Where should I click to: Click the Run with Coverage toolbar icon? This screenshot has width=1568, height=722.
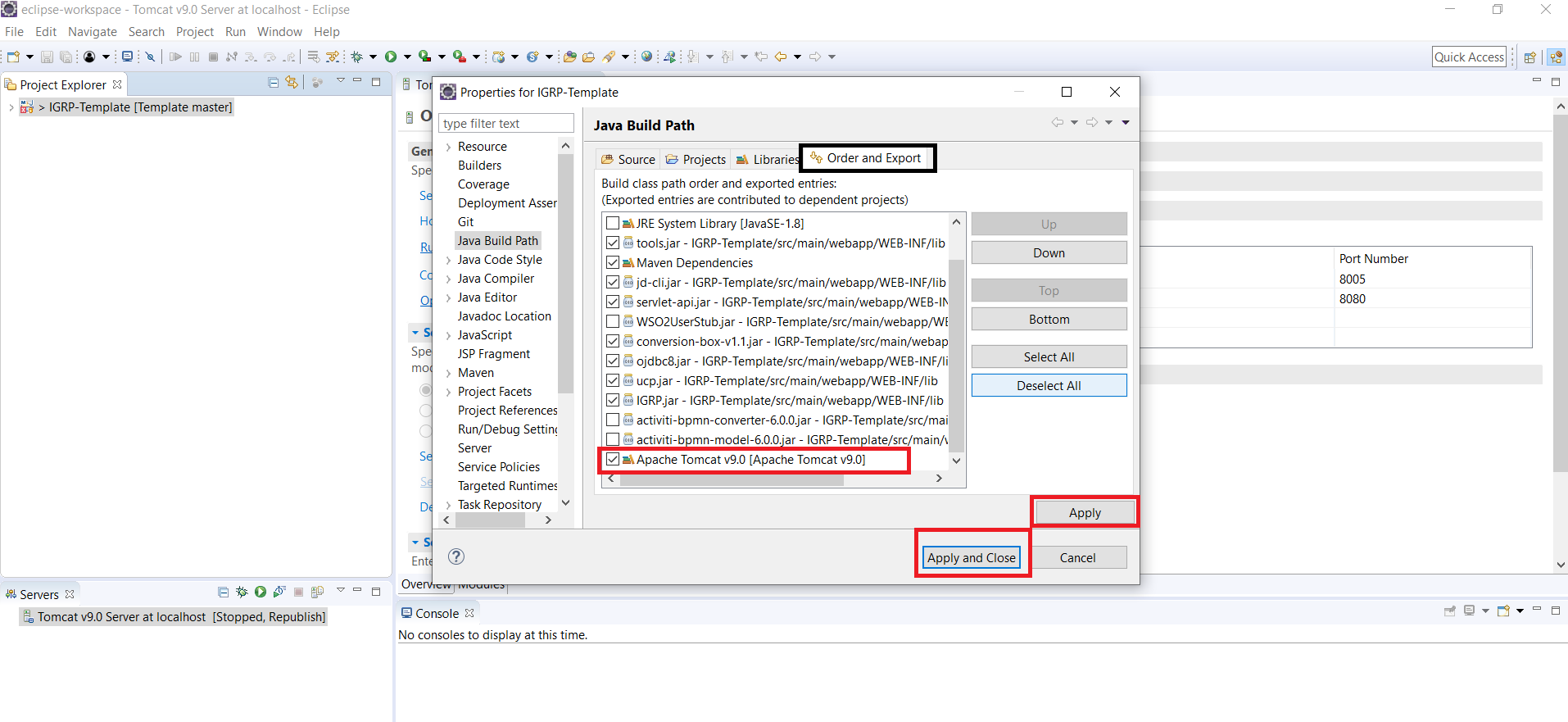tap(424, 57)
